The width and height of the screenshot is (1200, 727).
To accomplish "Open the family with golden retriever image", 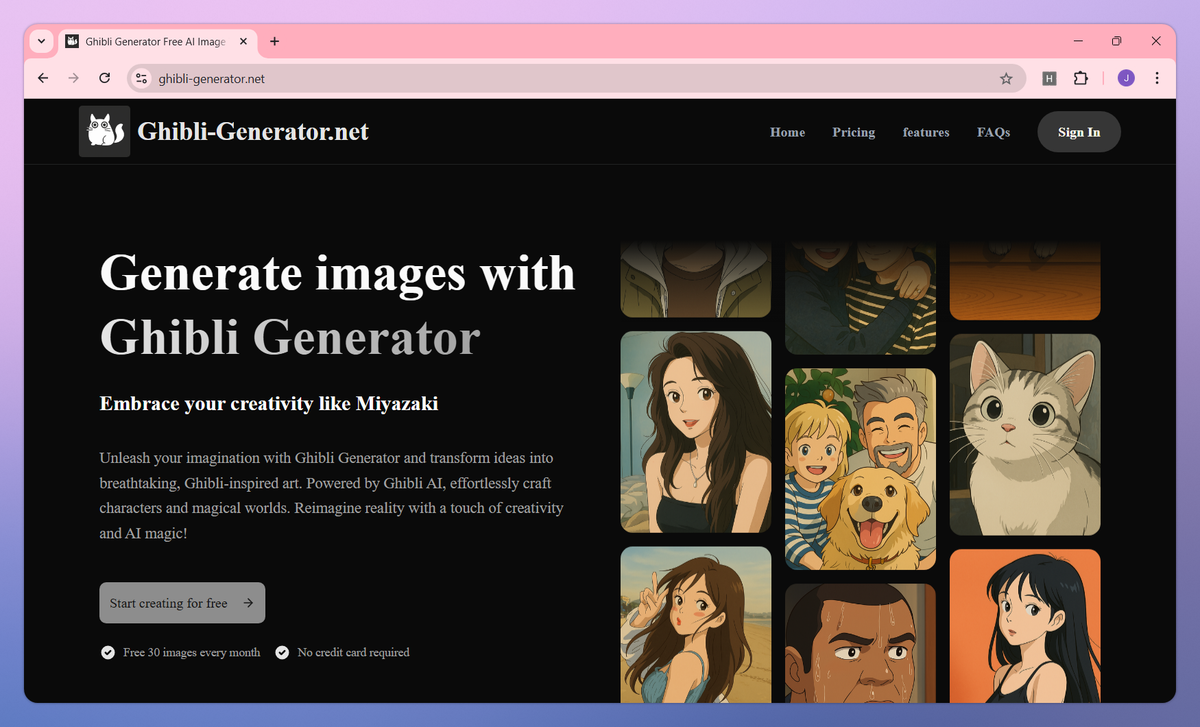I will pos(860,469).
